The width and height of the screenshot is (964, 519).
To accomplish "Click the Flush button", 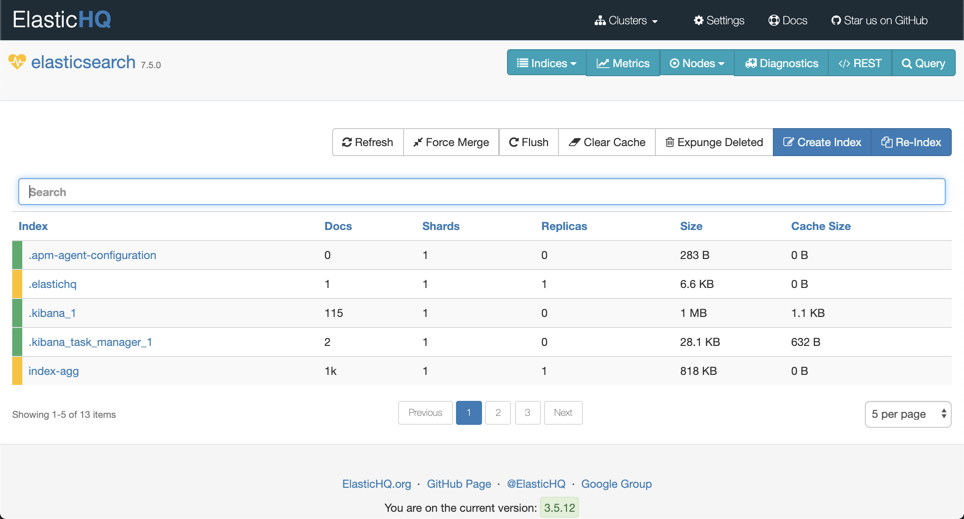I will [x=529, y=142].
